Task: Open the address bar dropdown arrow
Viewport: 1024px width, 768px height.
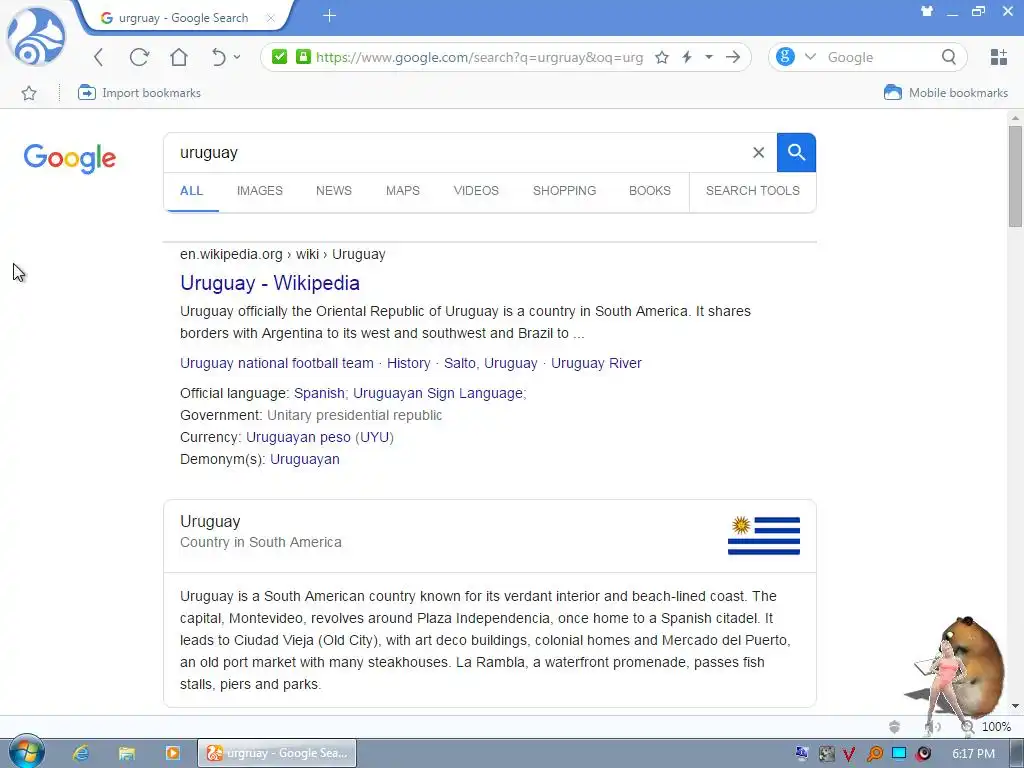Action: point(709,57)
